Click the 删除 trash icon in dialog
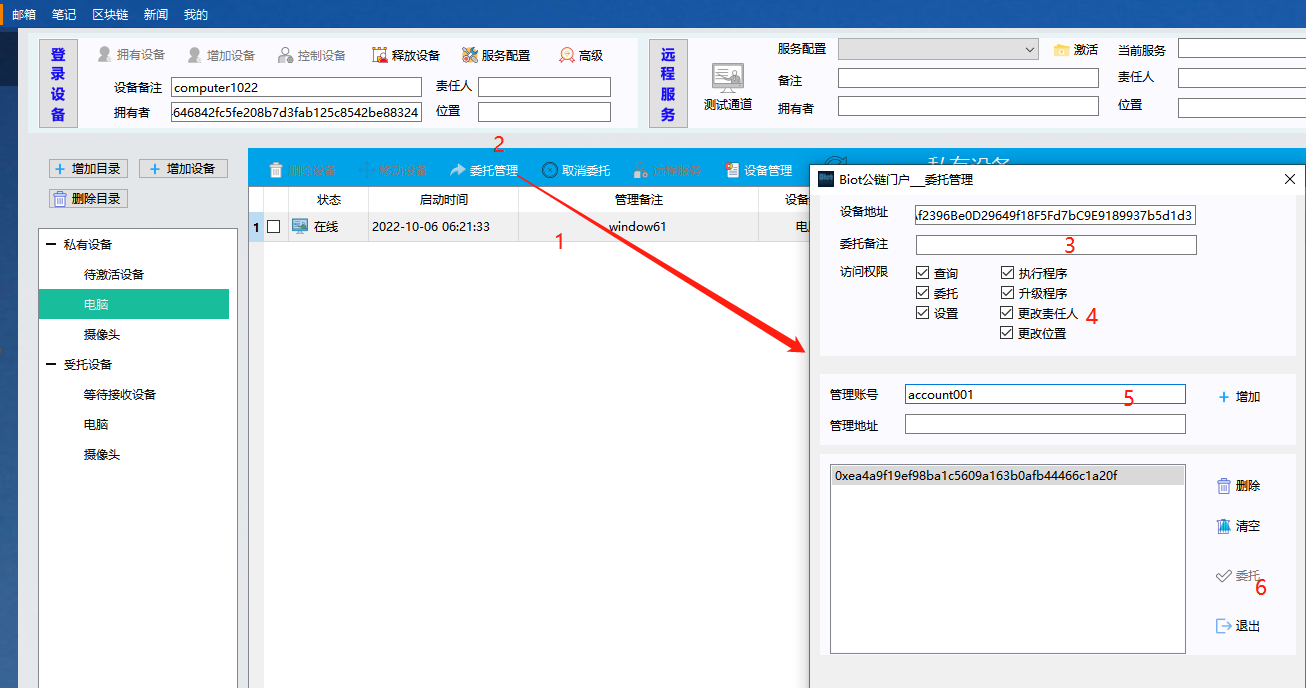1306x688 pixels. pyautogui.click(x=1224, y=486)
